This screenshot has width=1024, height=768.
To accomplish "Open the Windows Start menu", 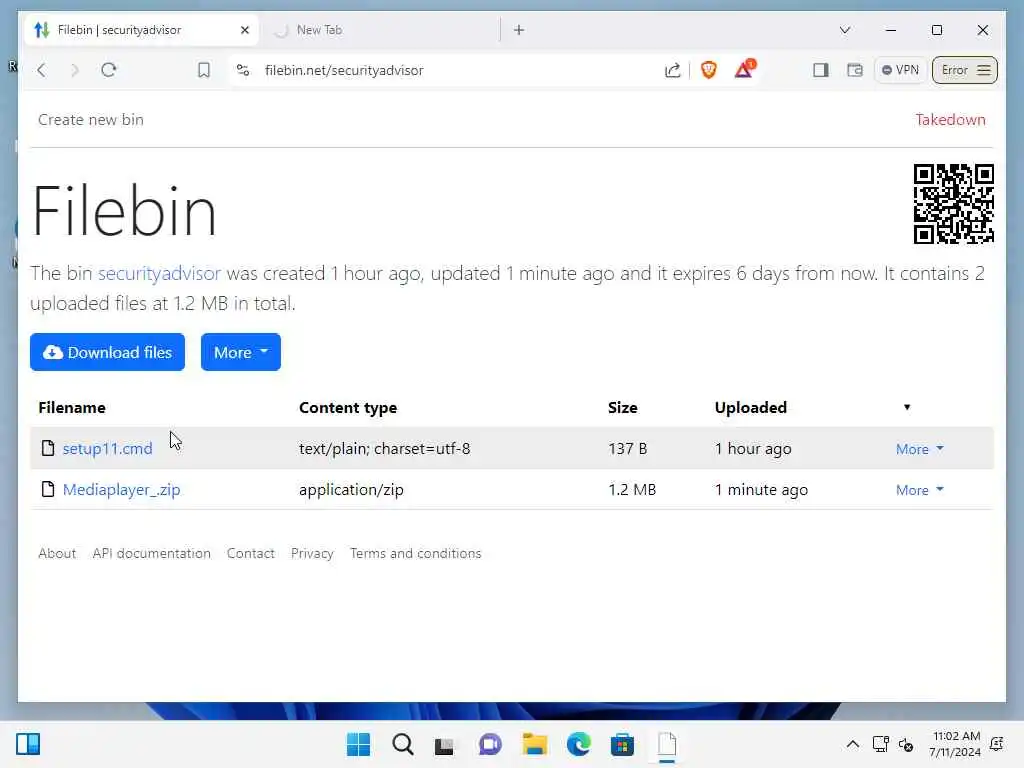I will point(358,744).
